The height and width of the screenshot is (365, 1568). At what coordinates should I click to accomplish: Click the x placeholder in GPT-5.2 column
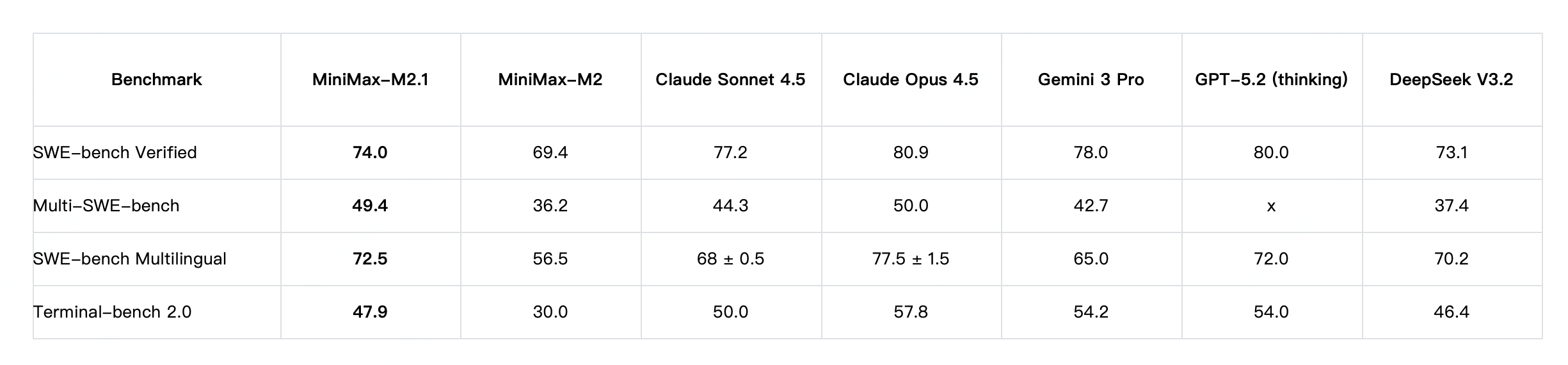coord(1271,206)
